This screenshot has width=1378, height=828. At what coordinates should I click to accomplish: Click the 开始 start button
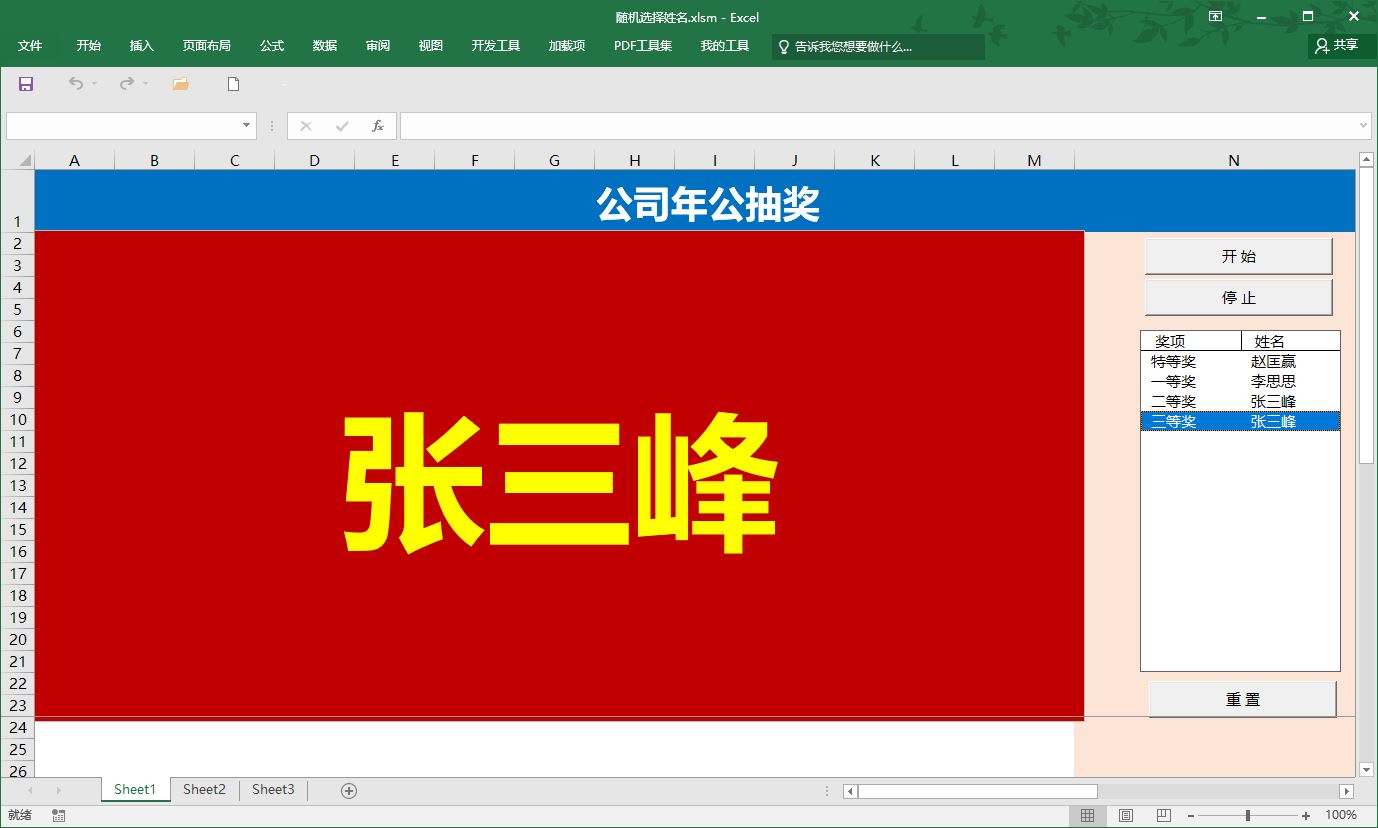click(x=1238, y=256)
